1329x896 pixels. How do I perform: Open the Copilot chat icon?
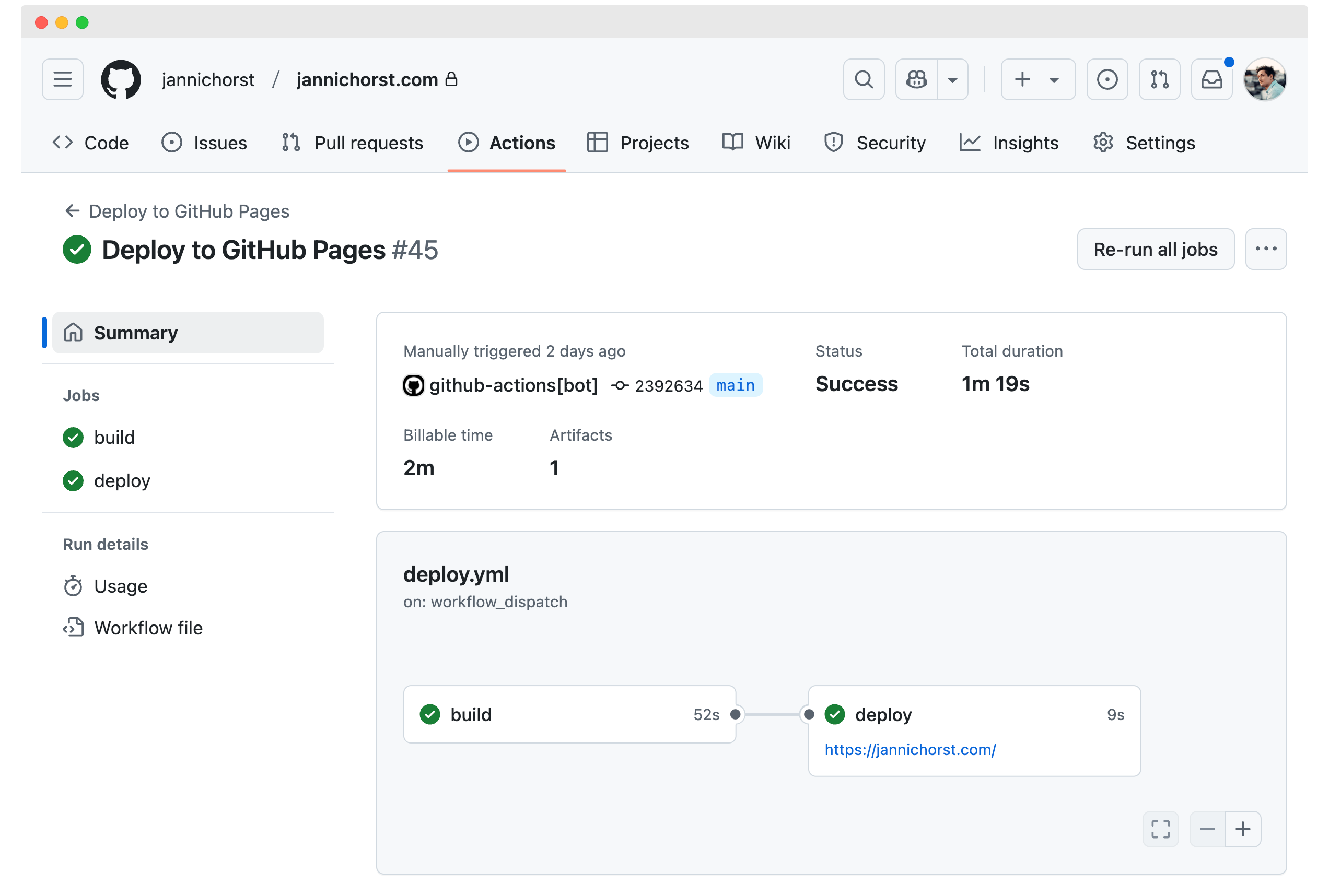point(916,79)
